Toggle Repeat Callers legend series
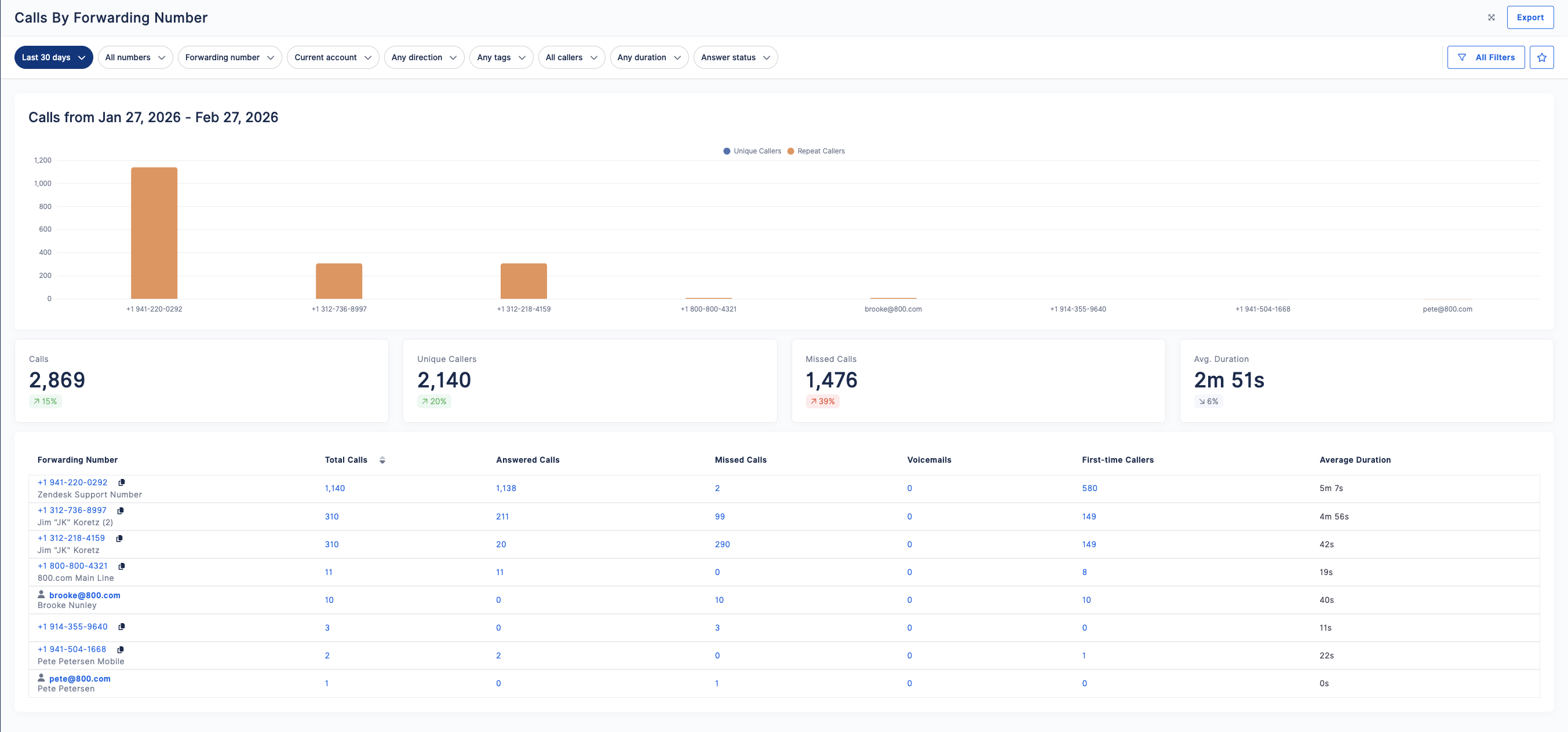This screenshot has height=732, width=1568. pos(816,151)
